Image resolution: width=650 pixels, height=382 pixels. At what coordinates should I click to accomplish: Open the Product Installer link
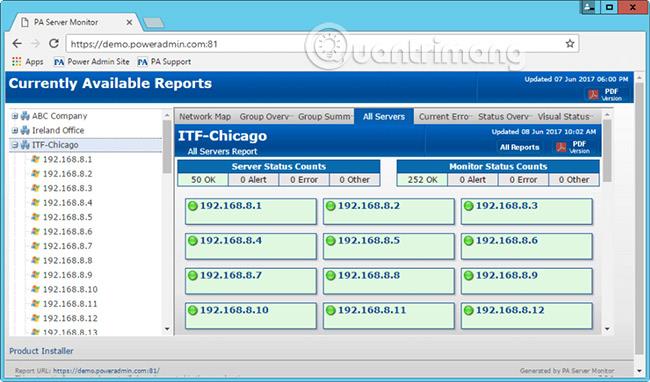coord(41,351)
